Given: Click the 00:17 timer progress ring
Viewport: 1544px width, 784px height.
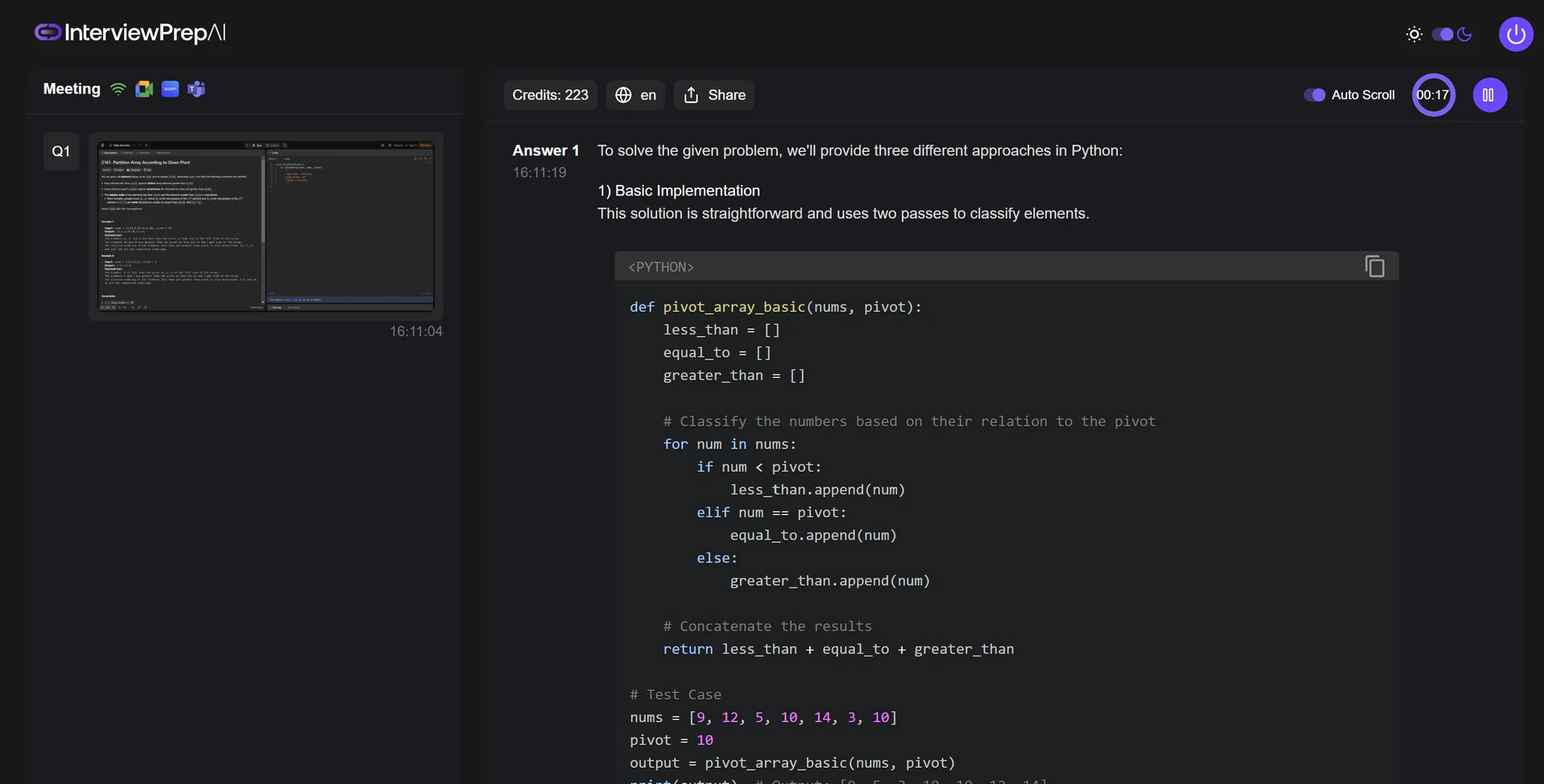Looking at the screenshot, I should (x=1434, y=94).
